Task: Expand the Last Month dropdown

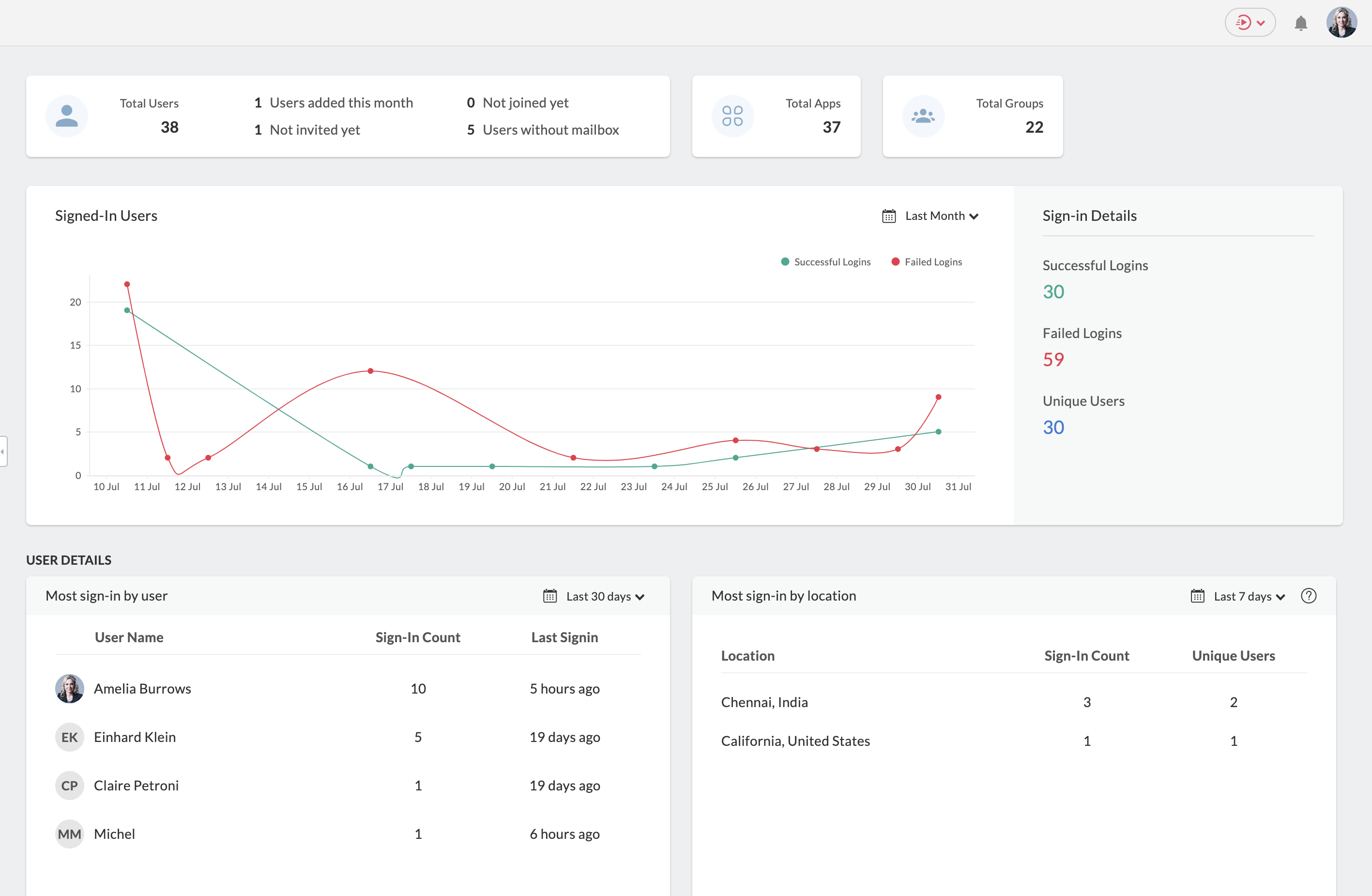Action: (x=942, y=216)
